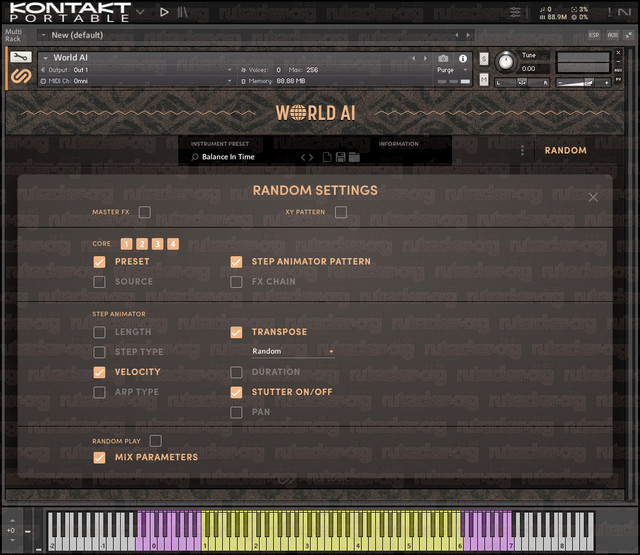Toggle core 3 button
Image resolution: width=640 pixels, height=555 pixels.
pyautogui.click(x=158, y=244)
